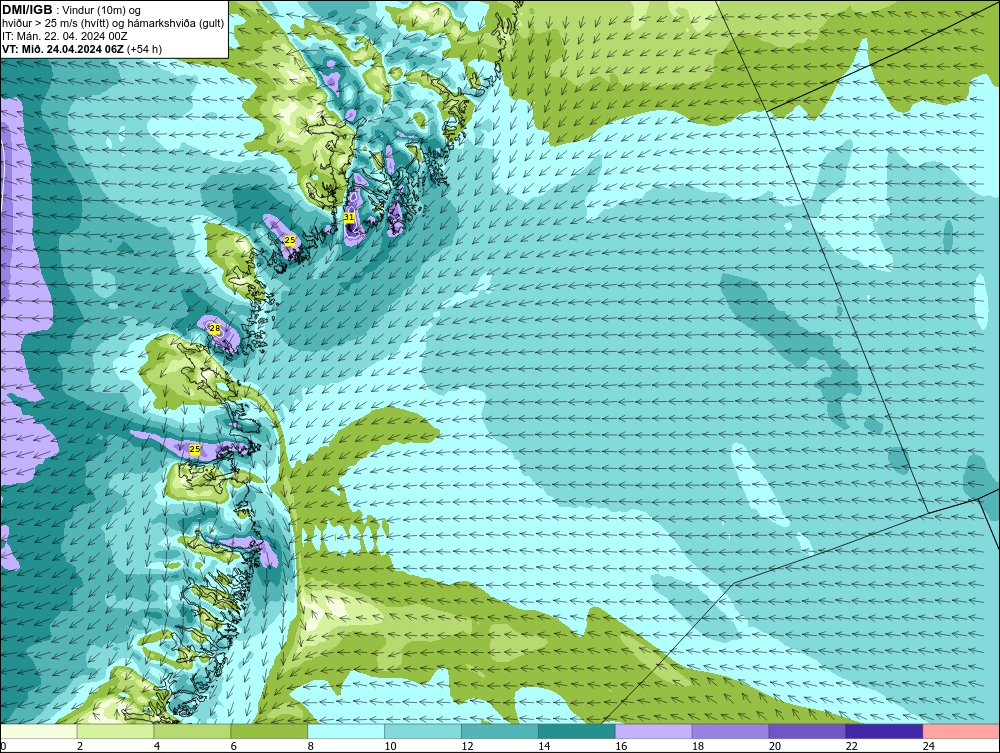Click the DMI/IGB title text

[x=27, y=10]
